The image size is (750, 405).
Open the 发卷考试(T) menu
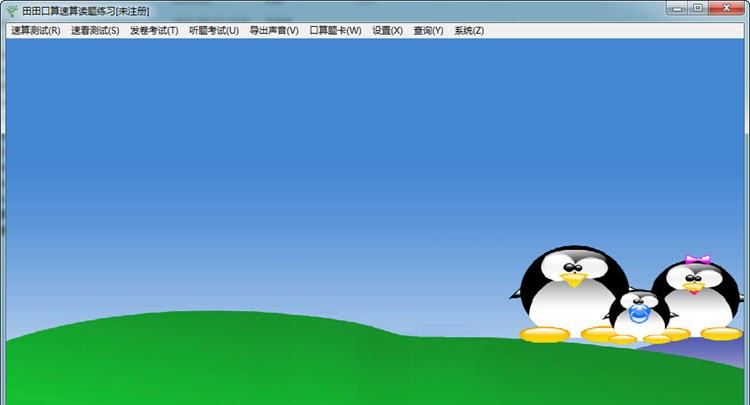[x=154, y=31]
